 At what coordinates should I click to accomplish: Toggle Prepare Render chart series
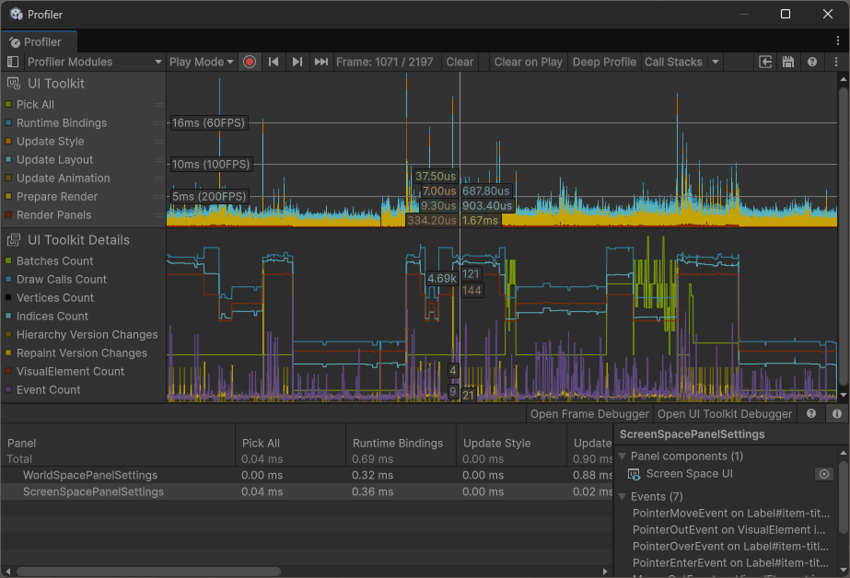[x=8, y=196]
